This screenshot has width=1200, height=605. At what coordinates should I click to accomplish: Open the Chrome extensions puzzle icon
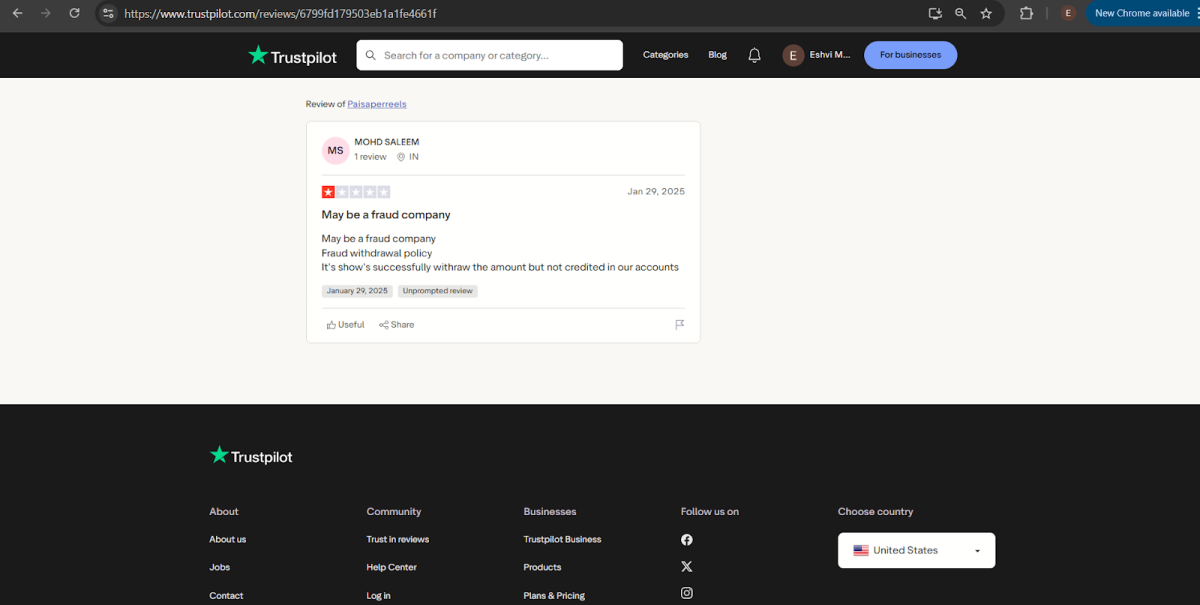(1026, 13)
